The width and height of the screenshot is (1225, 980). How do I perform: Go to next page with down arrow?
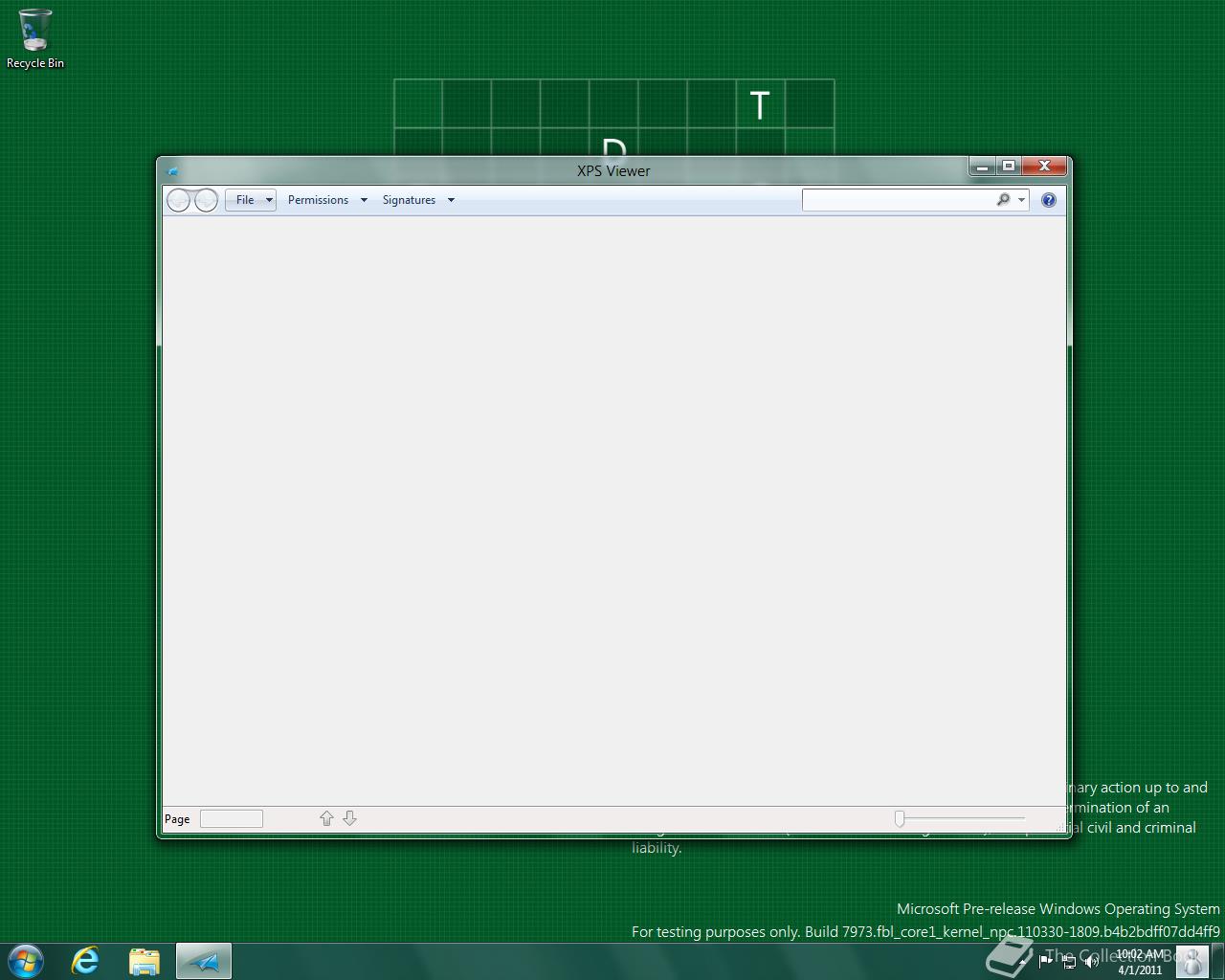[349, 818]
